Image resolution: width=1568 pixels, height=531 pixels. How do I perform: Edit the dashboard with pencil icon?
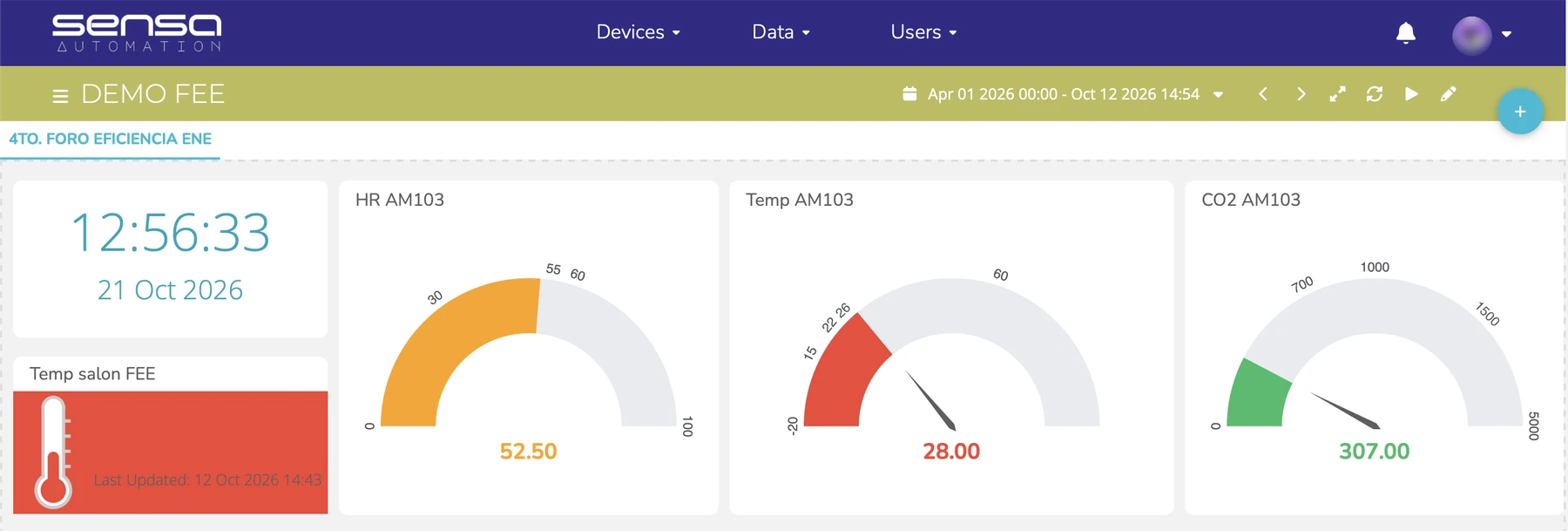(x=1448, y=93)
